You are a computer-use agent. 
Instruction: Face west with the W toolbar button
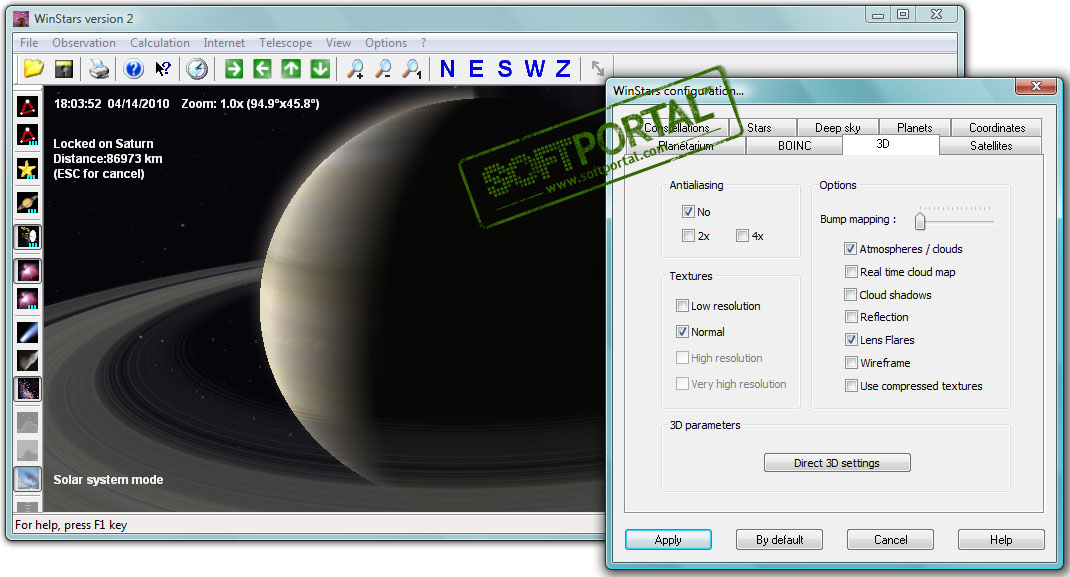click(x=534, y=69)
